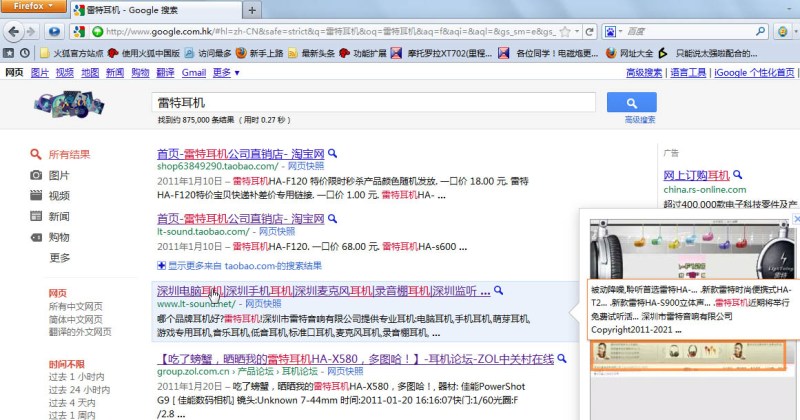The height and width of the screenshot is (420, 800).
Task: Click the green site identity icon
Action: [97, 32]
